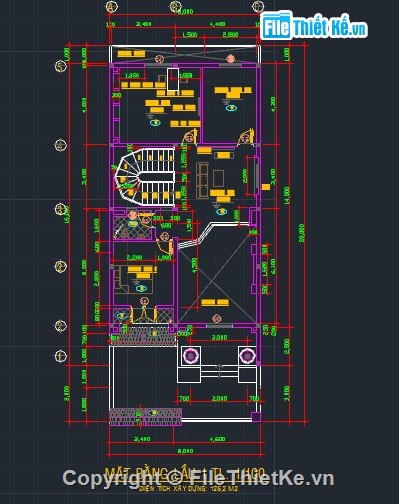This screenshot has height=504, width=399.
Task: Click the 'DIỆN TÍCH XÂY DỰNG: 126,2 M2' note
Action: point(189,489)
